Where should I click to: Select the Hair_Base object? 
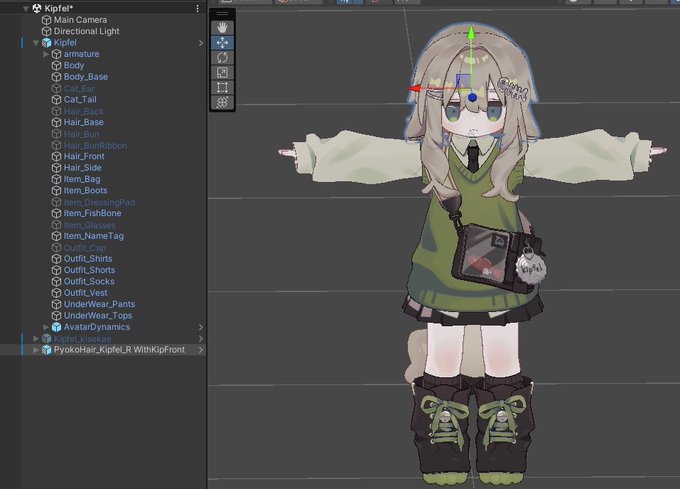(x=84, y=122)
